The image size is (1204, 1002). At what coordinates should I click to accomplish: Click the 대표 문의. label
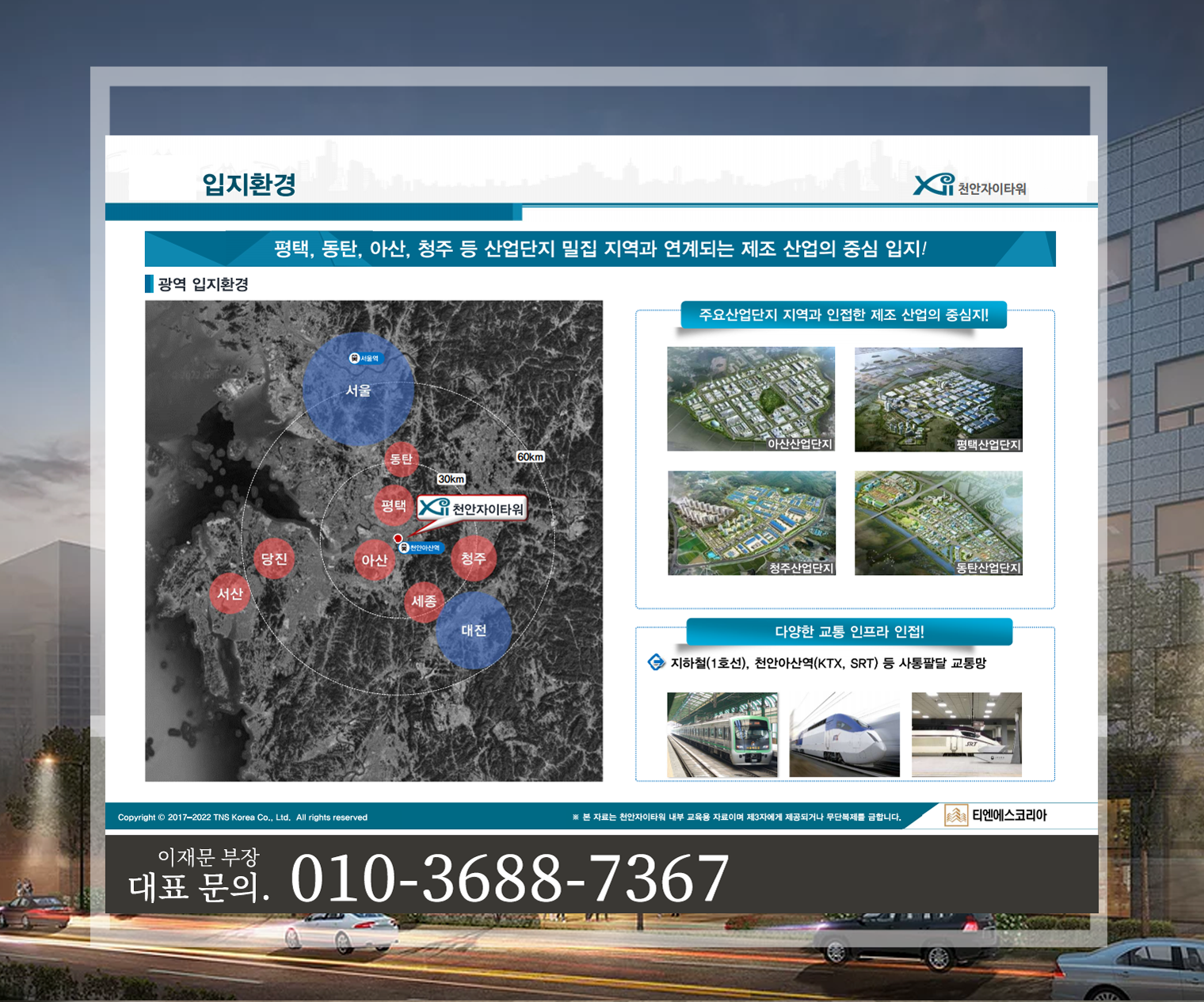[x=199, y=888]
